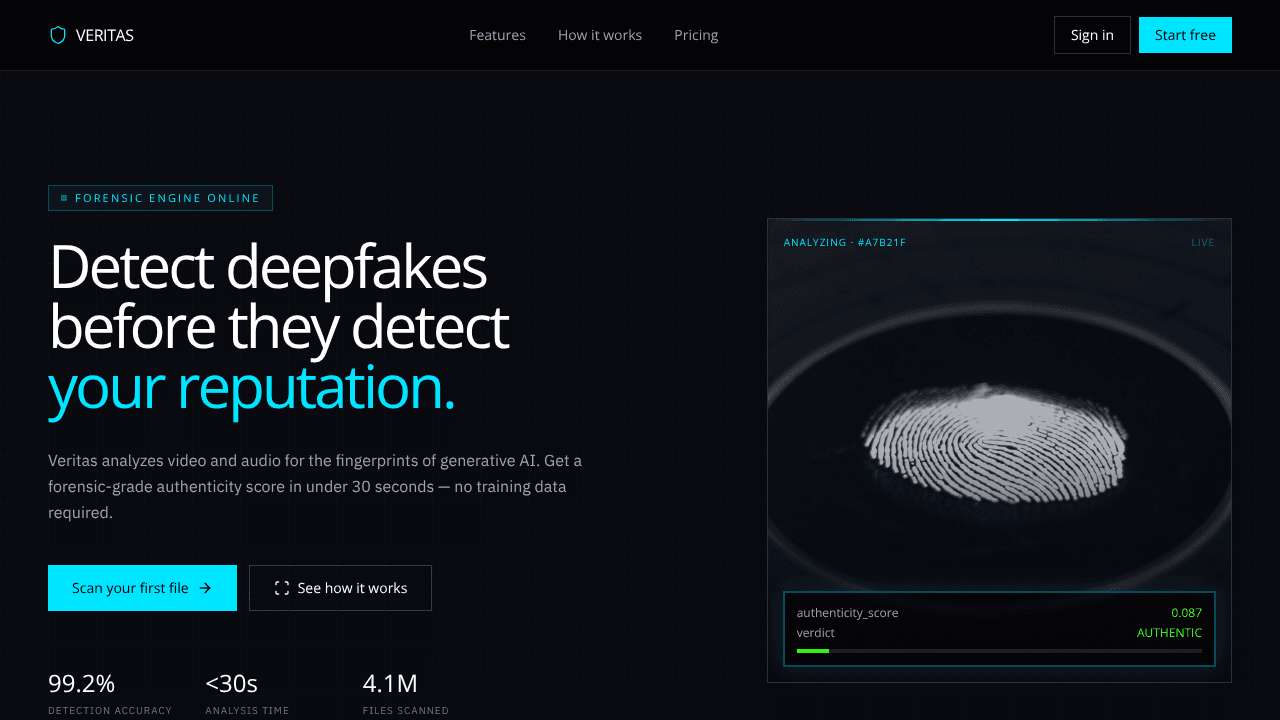Click See how it works button
This screenshot has width=1280, height=720.
pyautogui.click(x=340, y=588)
